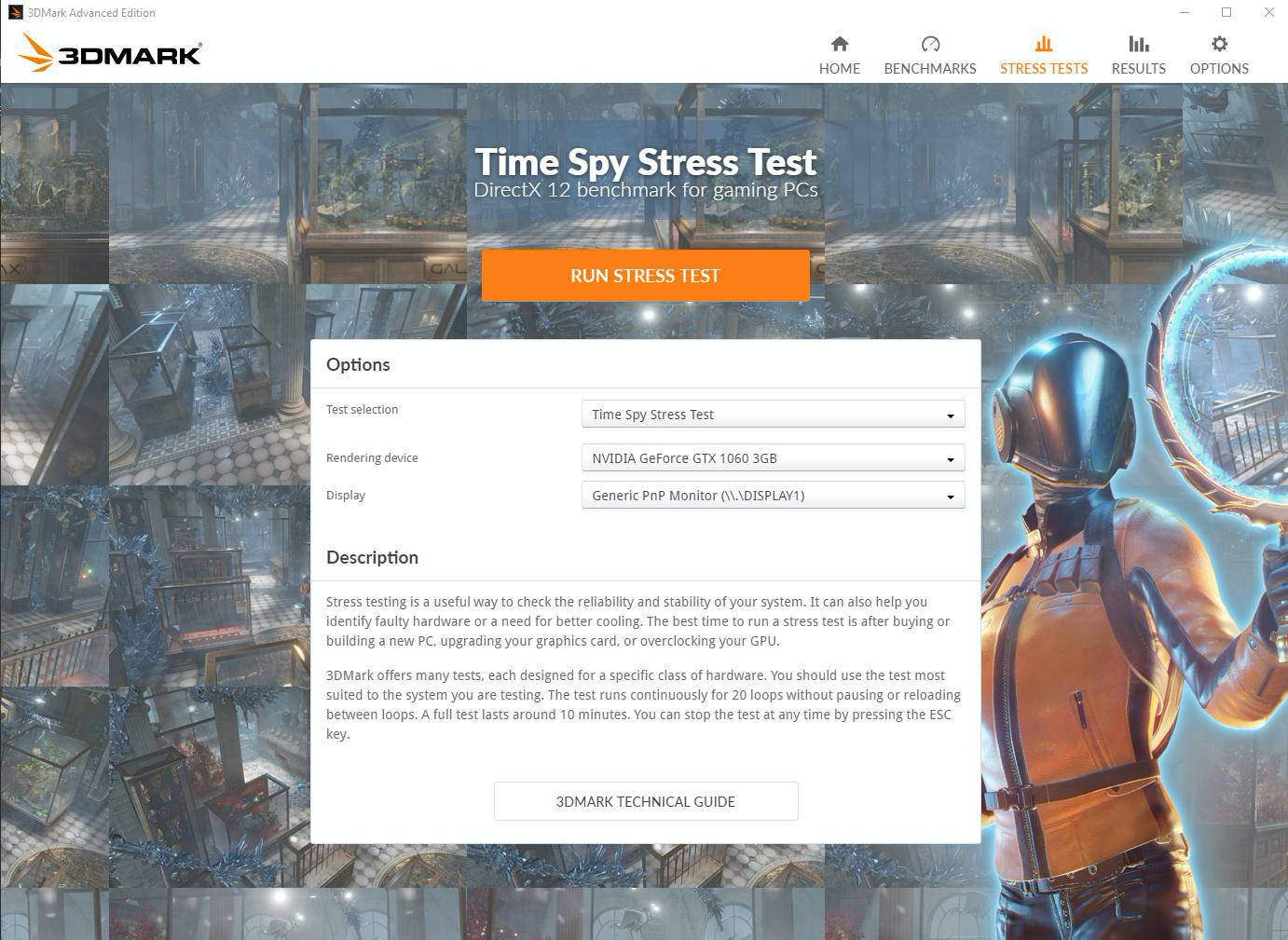
Task: Go to the RESULTS tab label
Action: point(1139,68)
